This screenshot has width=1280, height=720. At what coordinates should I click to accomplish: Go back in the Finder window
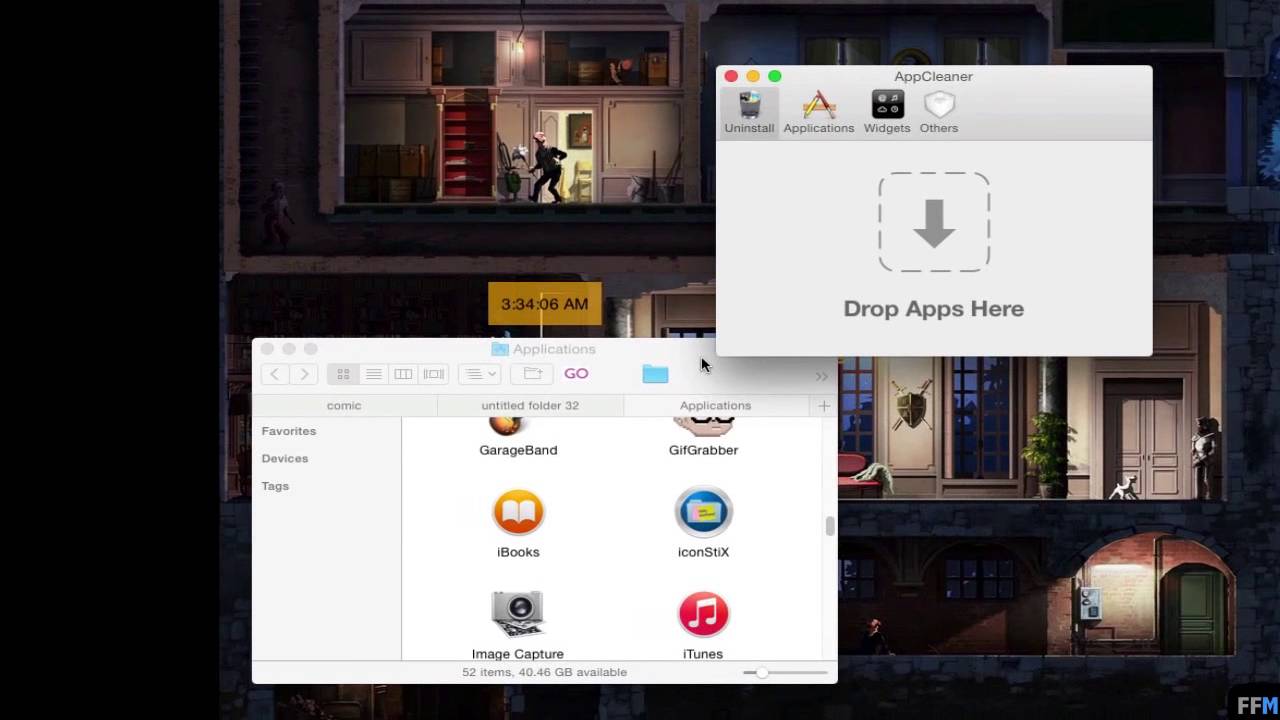pos(274,374)
